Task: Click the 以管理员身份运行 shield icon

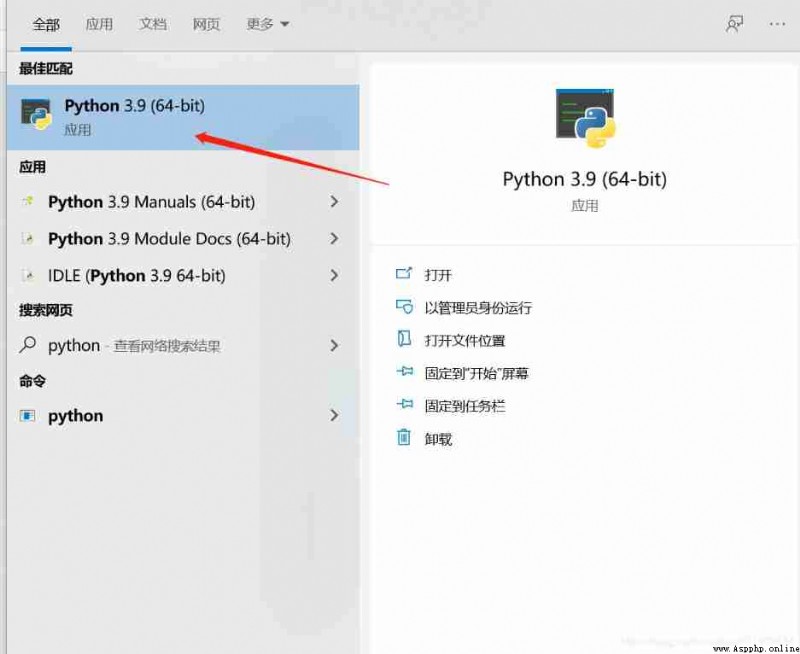Action: tap(404, 307)
